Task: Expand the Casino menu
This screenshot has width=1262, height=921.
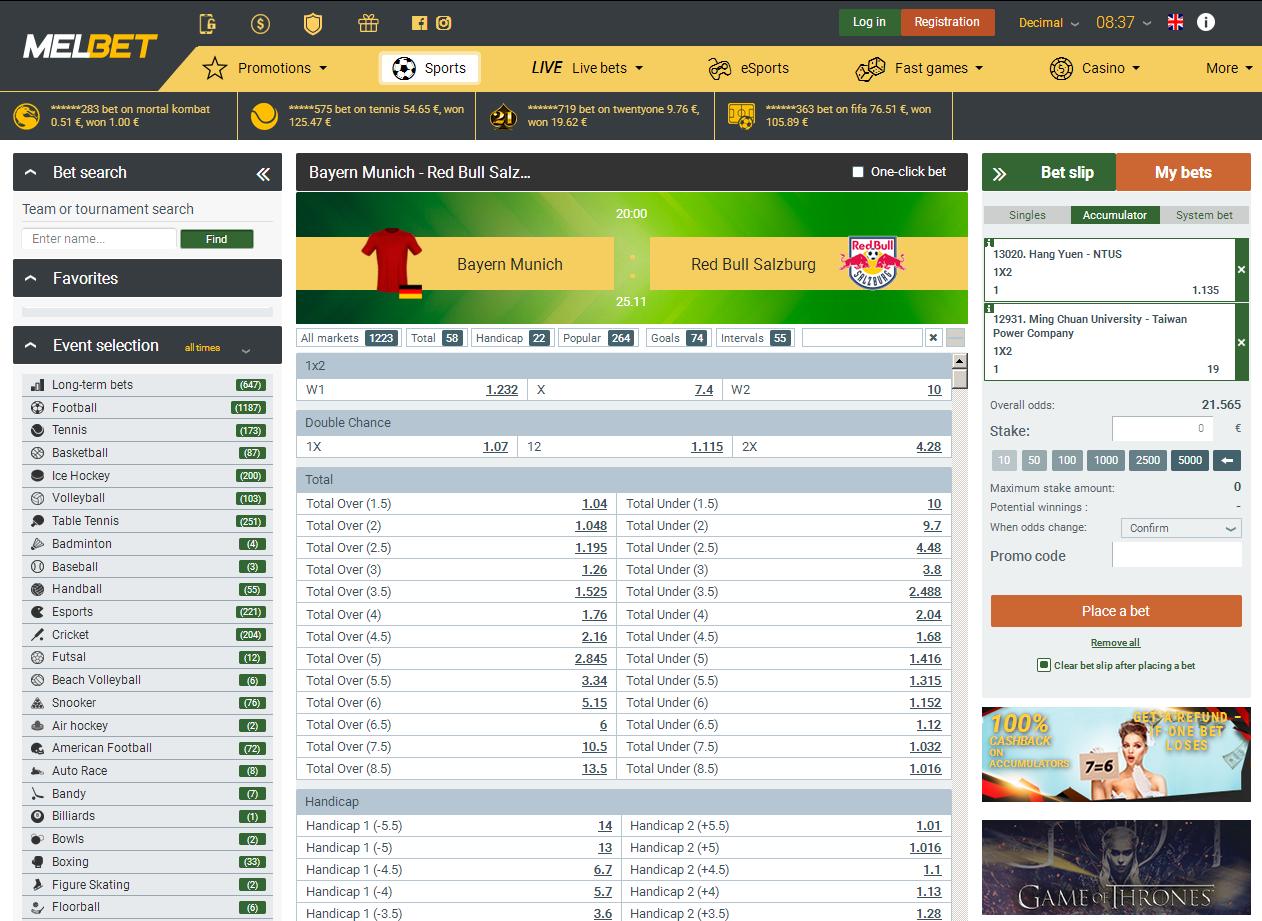Action: point(1095,68)
